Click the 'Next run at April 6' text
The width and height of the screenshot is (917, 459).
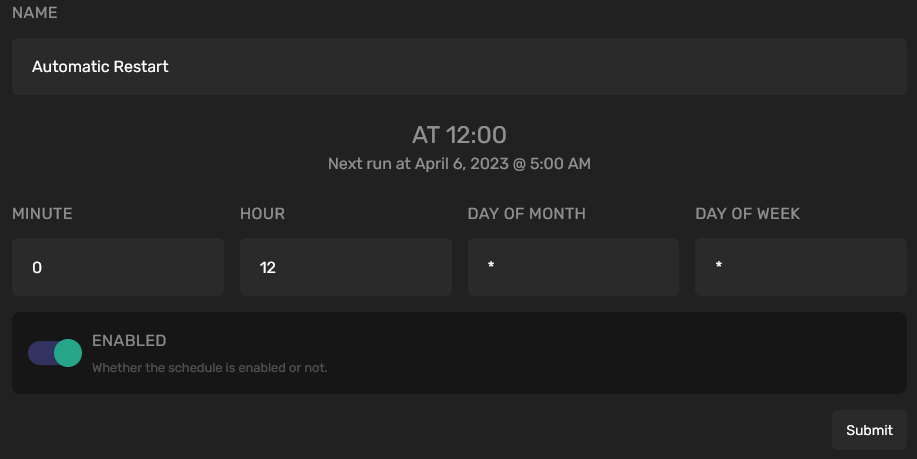(459, 163)
